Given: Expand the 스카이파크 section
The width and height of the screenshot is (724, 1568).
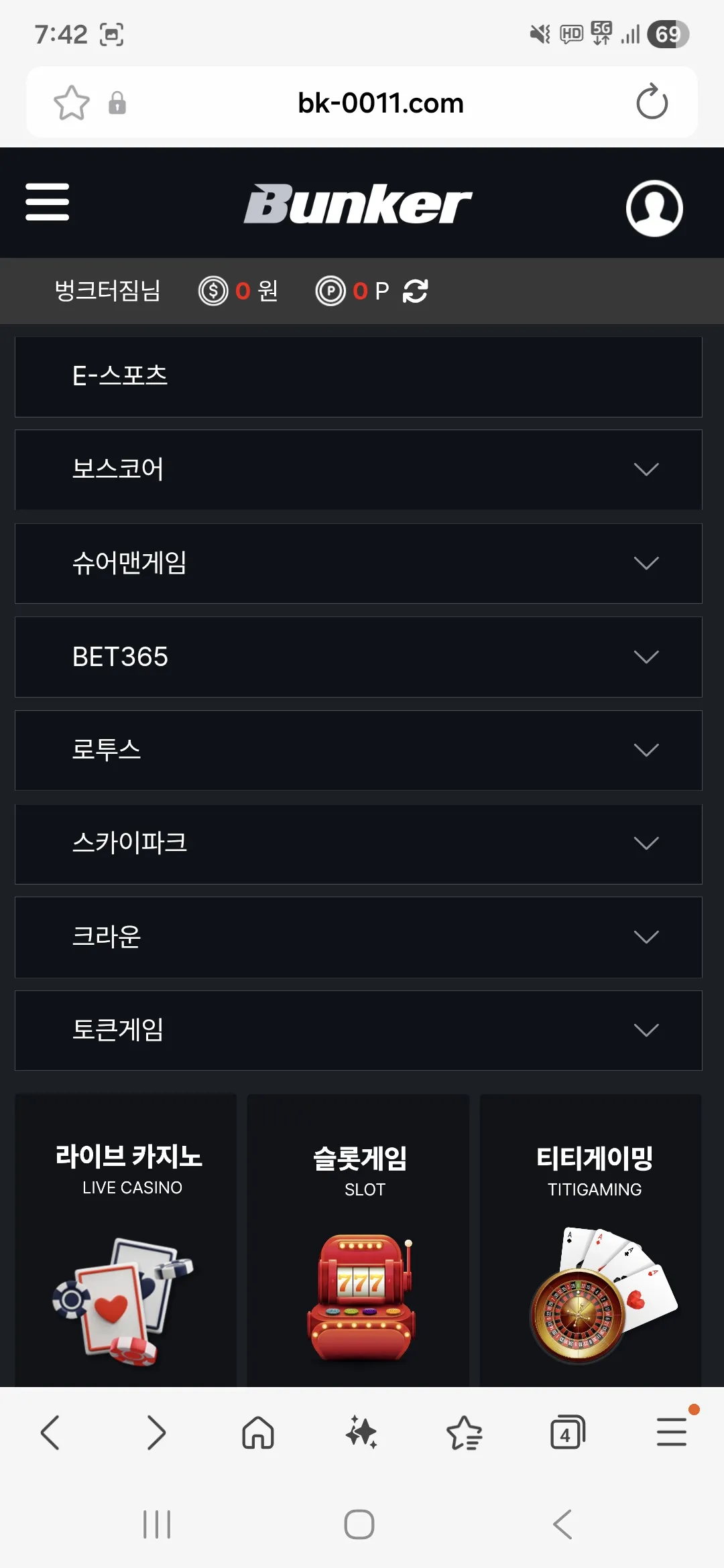Looking at the screenshot, I should 359,844.
